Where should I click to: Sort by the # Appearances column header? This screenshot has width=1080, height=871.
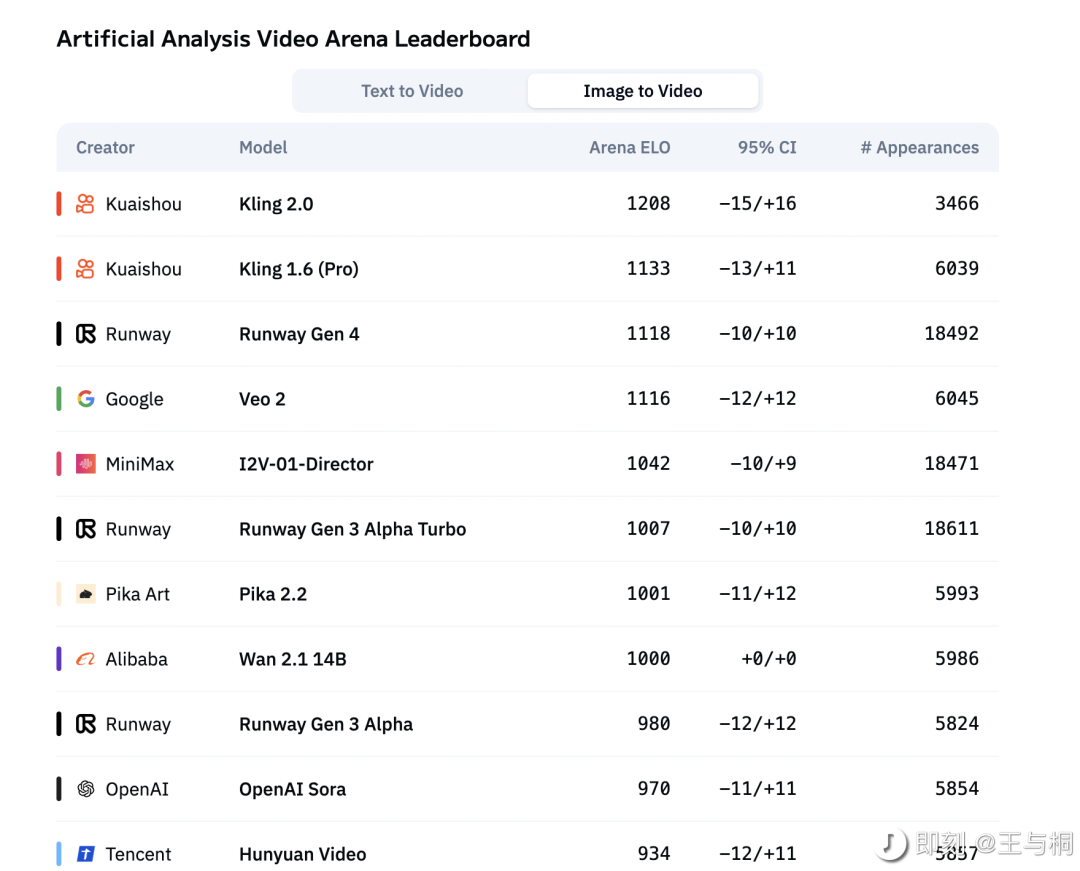[920, 147]
